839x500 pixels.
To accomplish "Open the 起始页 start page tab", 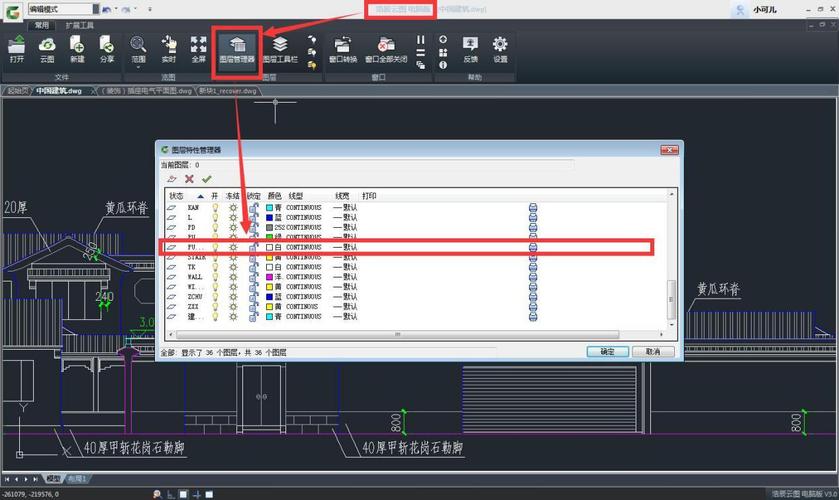I will click(x=18, y=91).
